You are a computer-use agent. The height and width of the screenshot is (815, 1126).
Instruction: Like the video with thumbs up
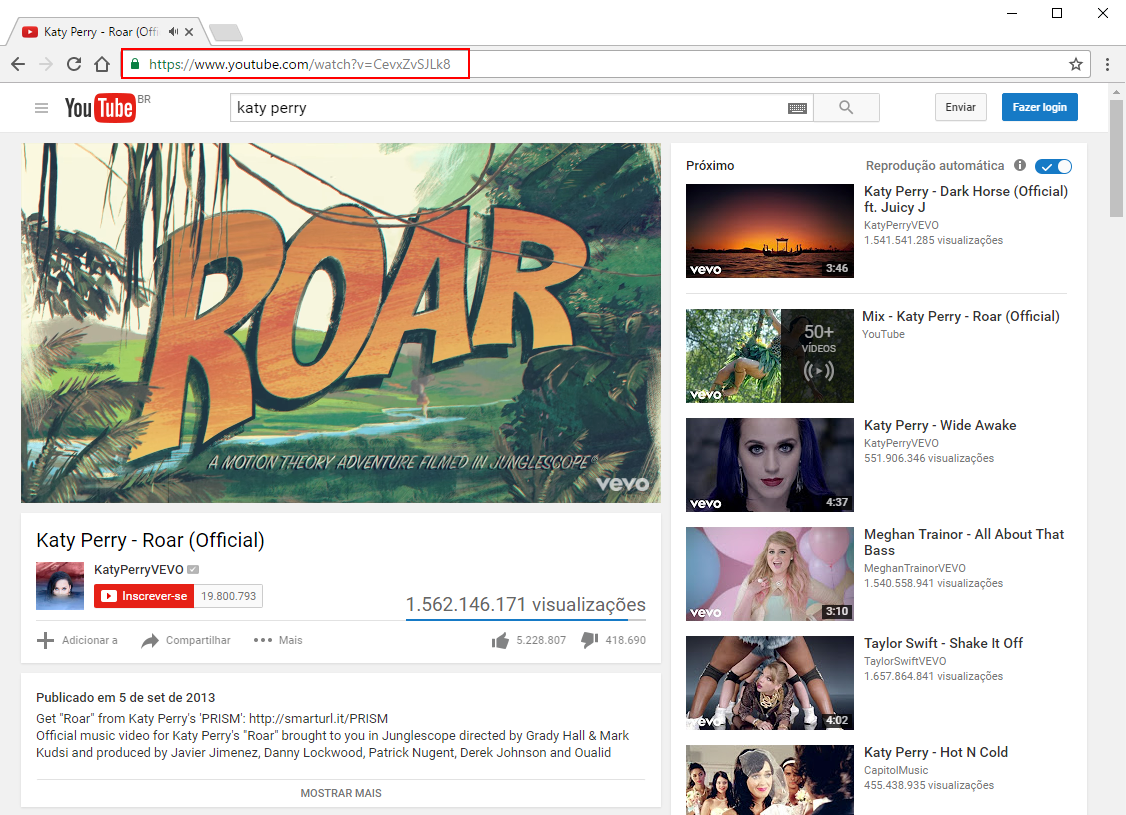coord(501,640)
